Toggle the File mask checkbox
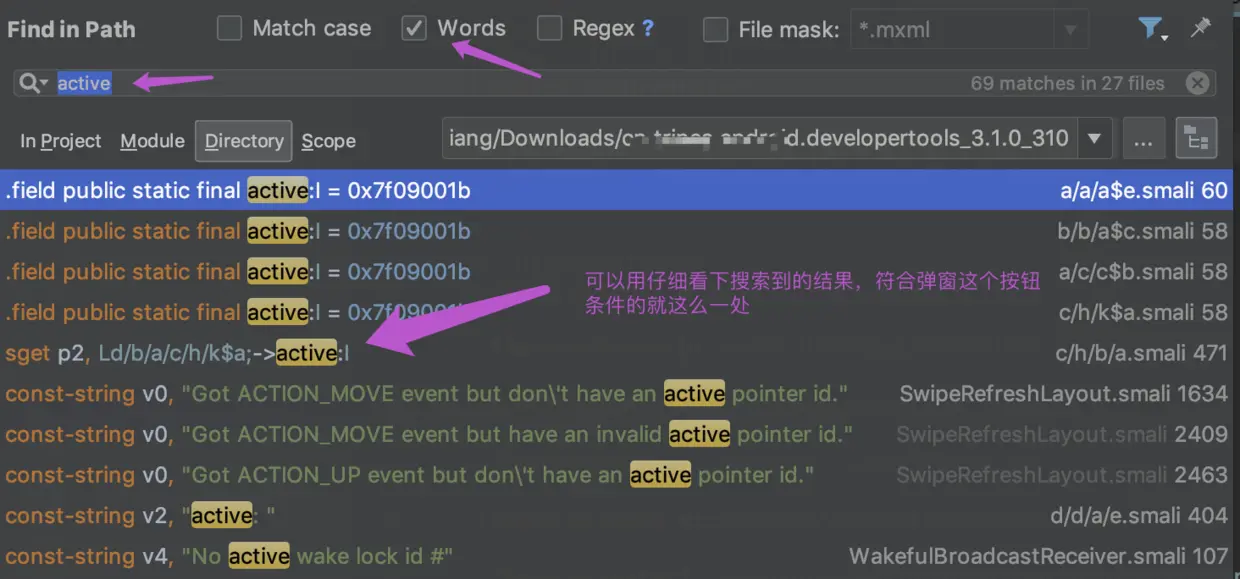1240x579 pixels. click(x=715, y=30)
